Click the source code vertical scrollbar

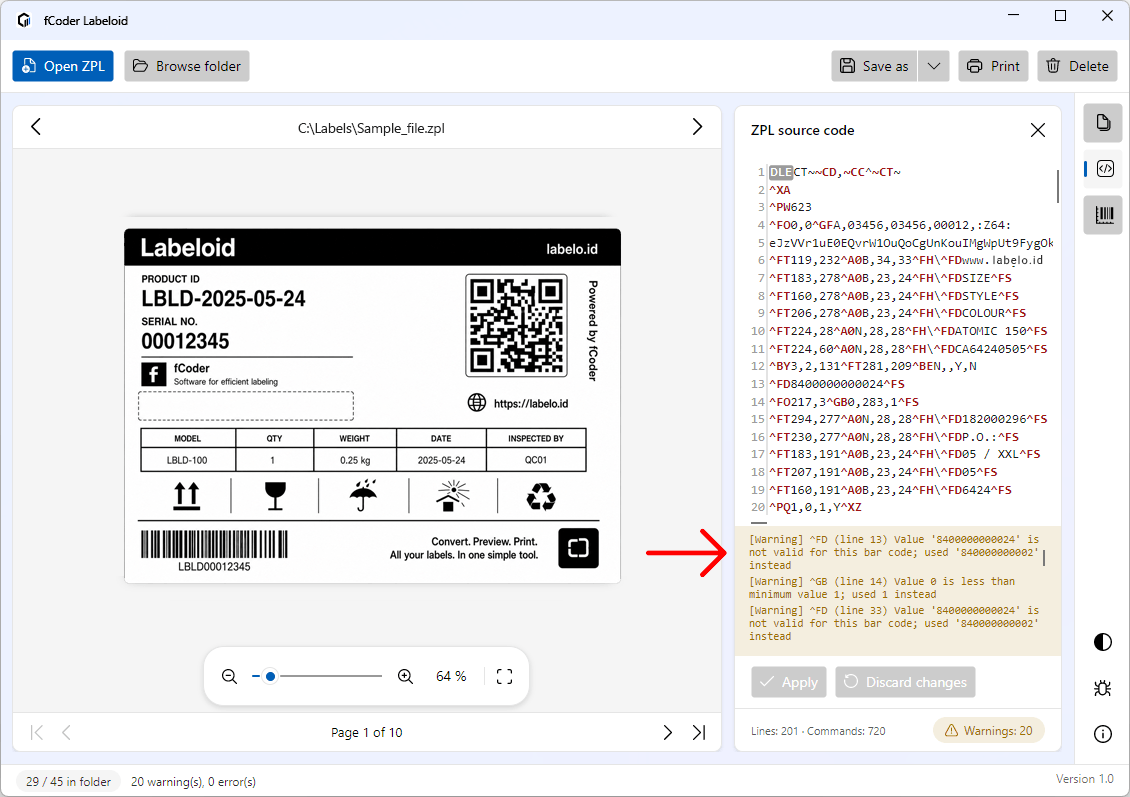pos(1057,186)
